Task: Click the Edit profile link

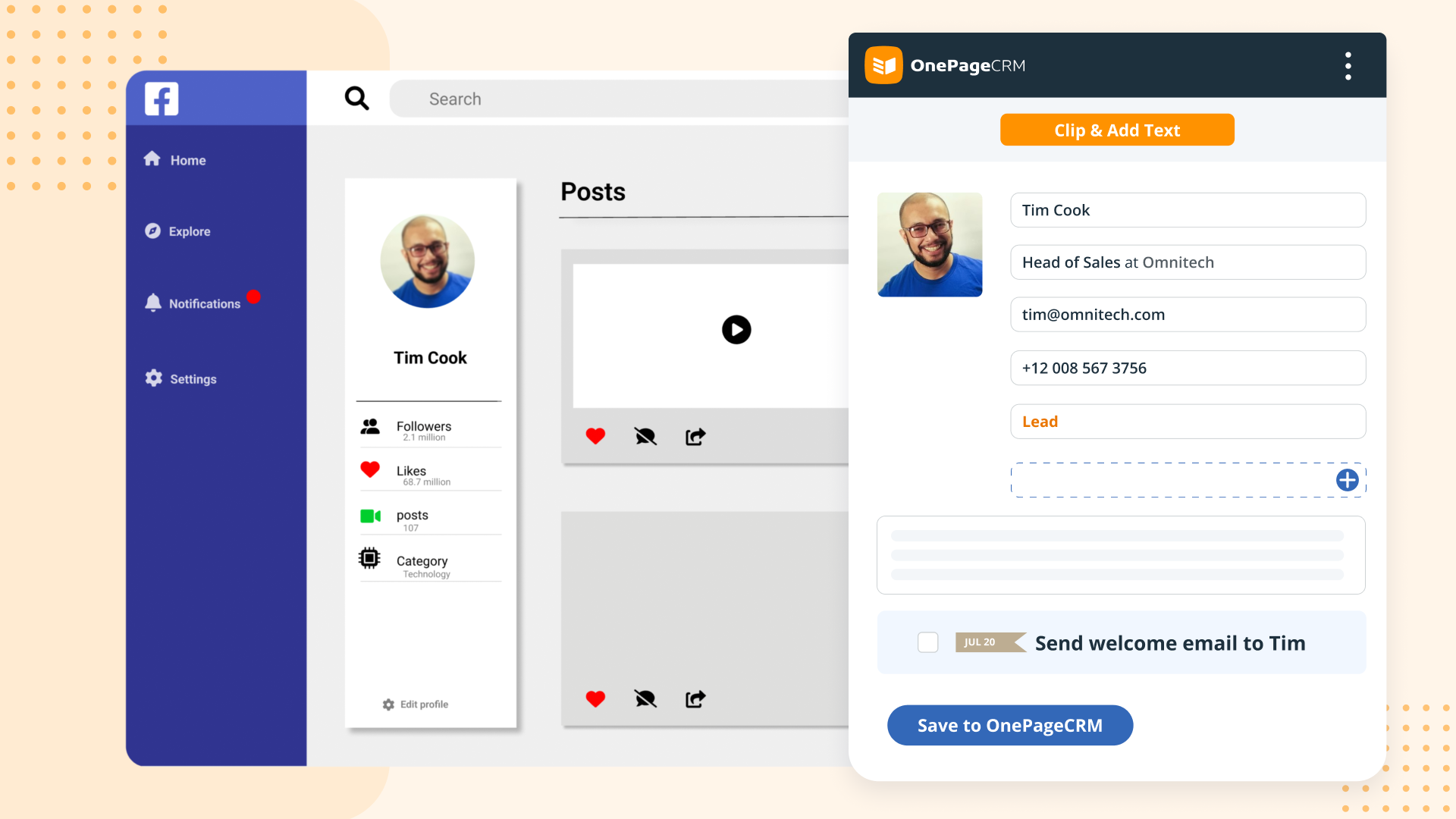Action: pos(421,703)
